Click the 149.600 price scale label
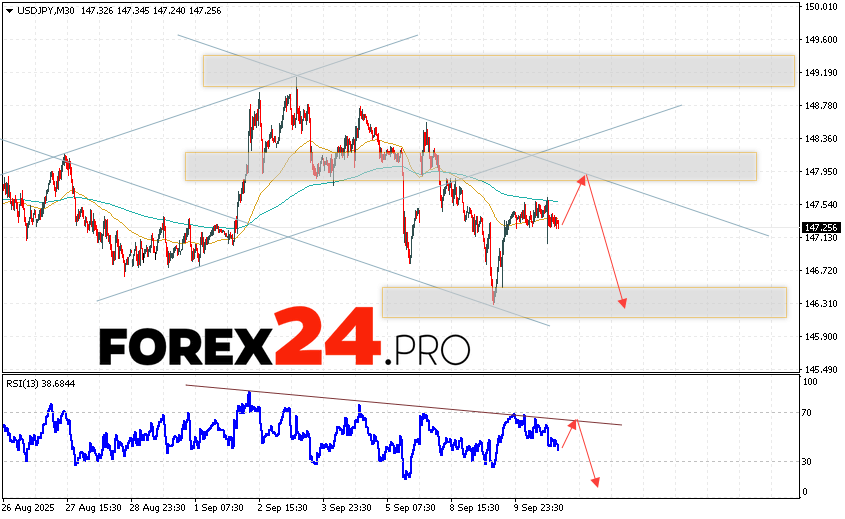The width and height of the screenshot is (845, 519). (821, 39)
